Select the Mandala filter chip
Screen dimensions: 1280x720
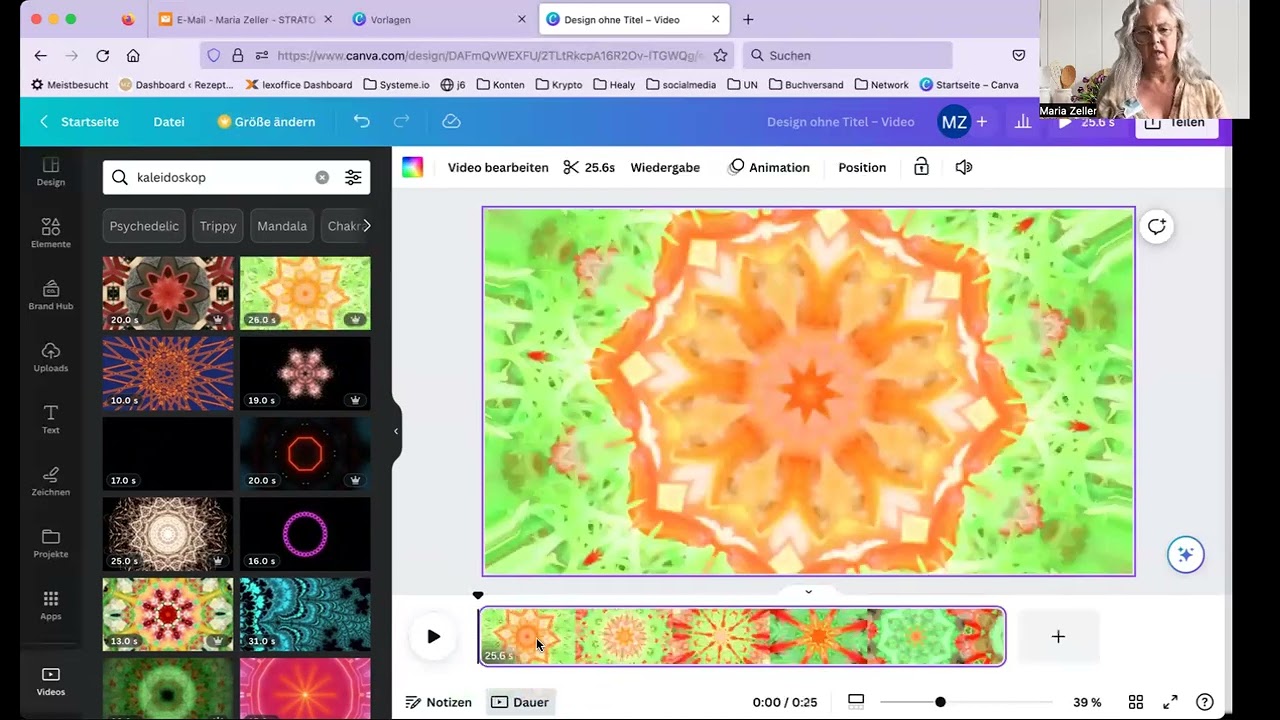coord(282,226)
